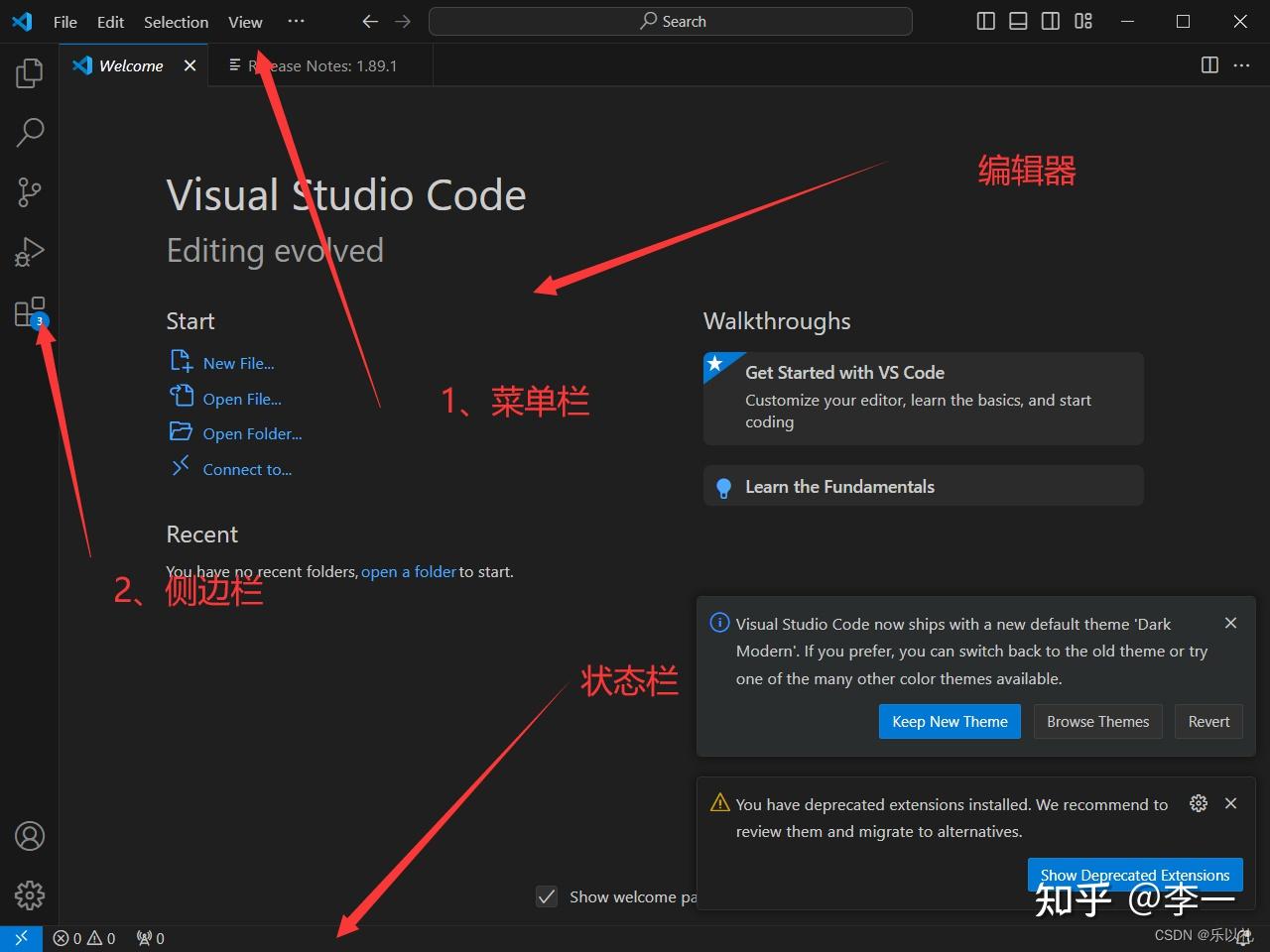The height and width of the screenshot is (952, 1270).
Task: Open the Source Control view
Action: click(29, 191)
